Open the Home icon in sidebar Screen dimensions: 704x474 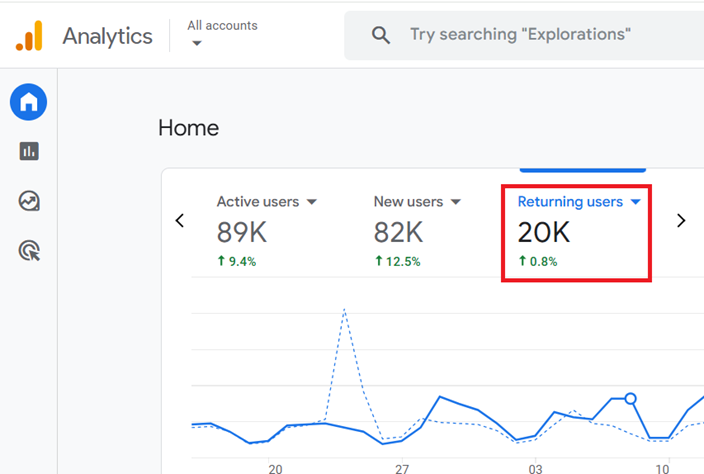[x=29, y=101]
